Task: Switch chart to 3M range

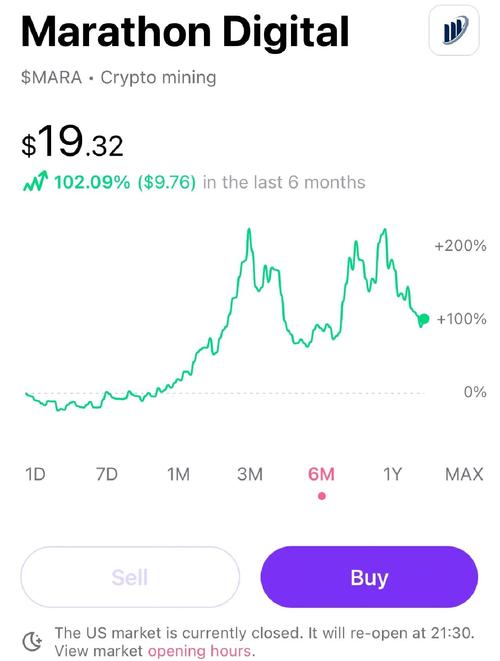Action: point(250,474)
